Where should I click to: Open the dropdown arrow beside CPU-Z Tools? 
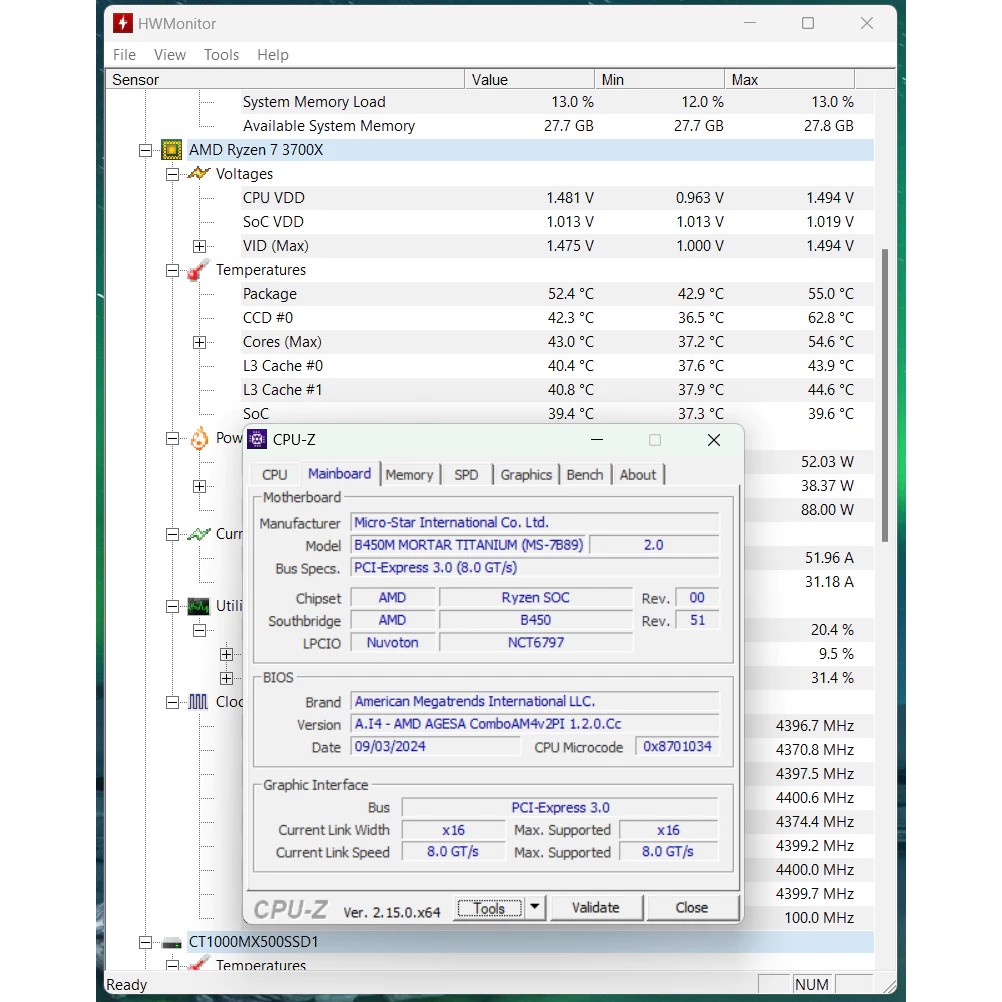point(535,908)
